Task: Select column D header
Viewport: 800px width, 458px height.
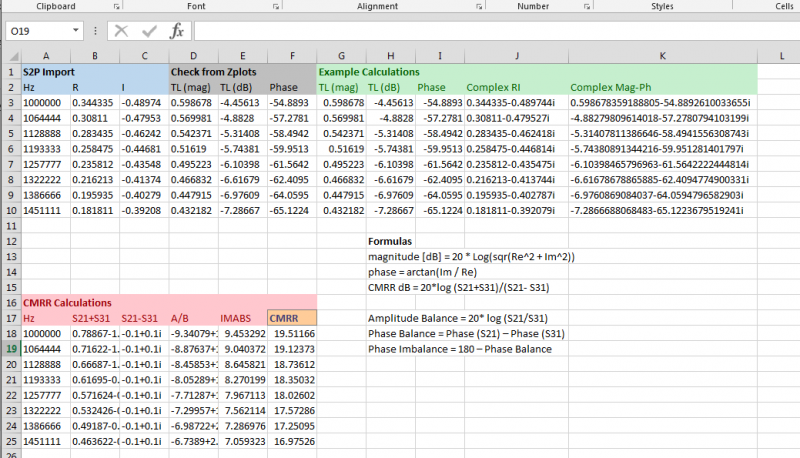Action: pyautogui.click(x=193, y=56)
